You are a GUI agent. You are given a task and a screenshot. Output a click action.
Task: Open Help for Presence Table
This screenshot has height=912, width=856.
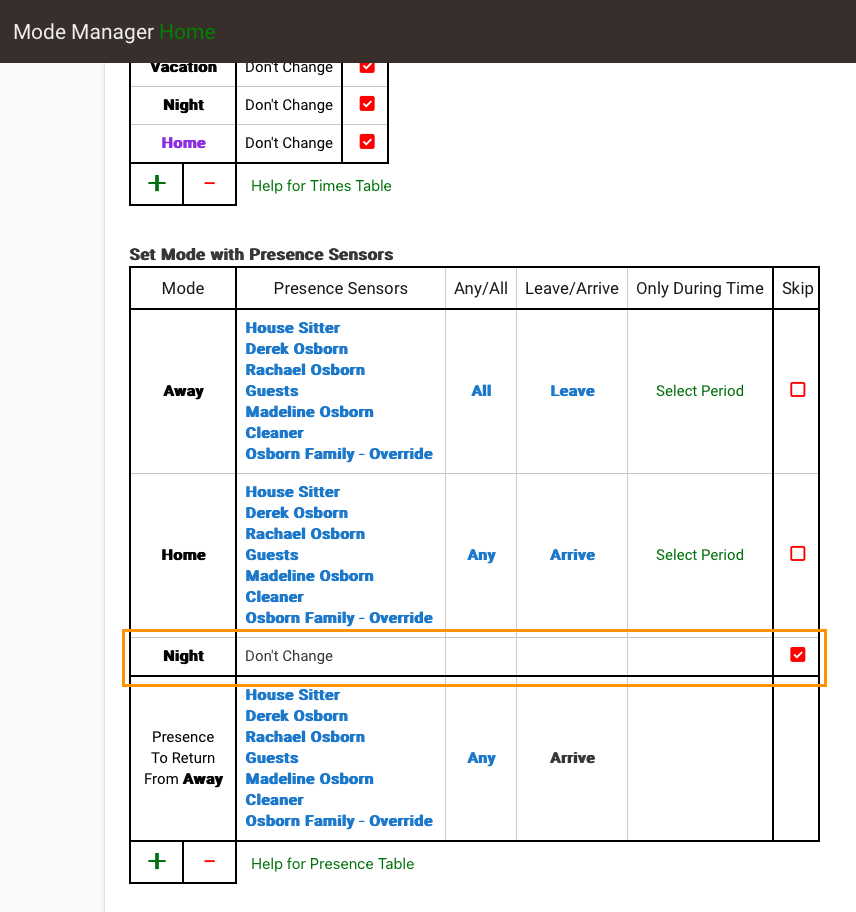coord(332,864)
